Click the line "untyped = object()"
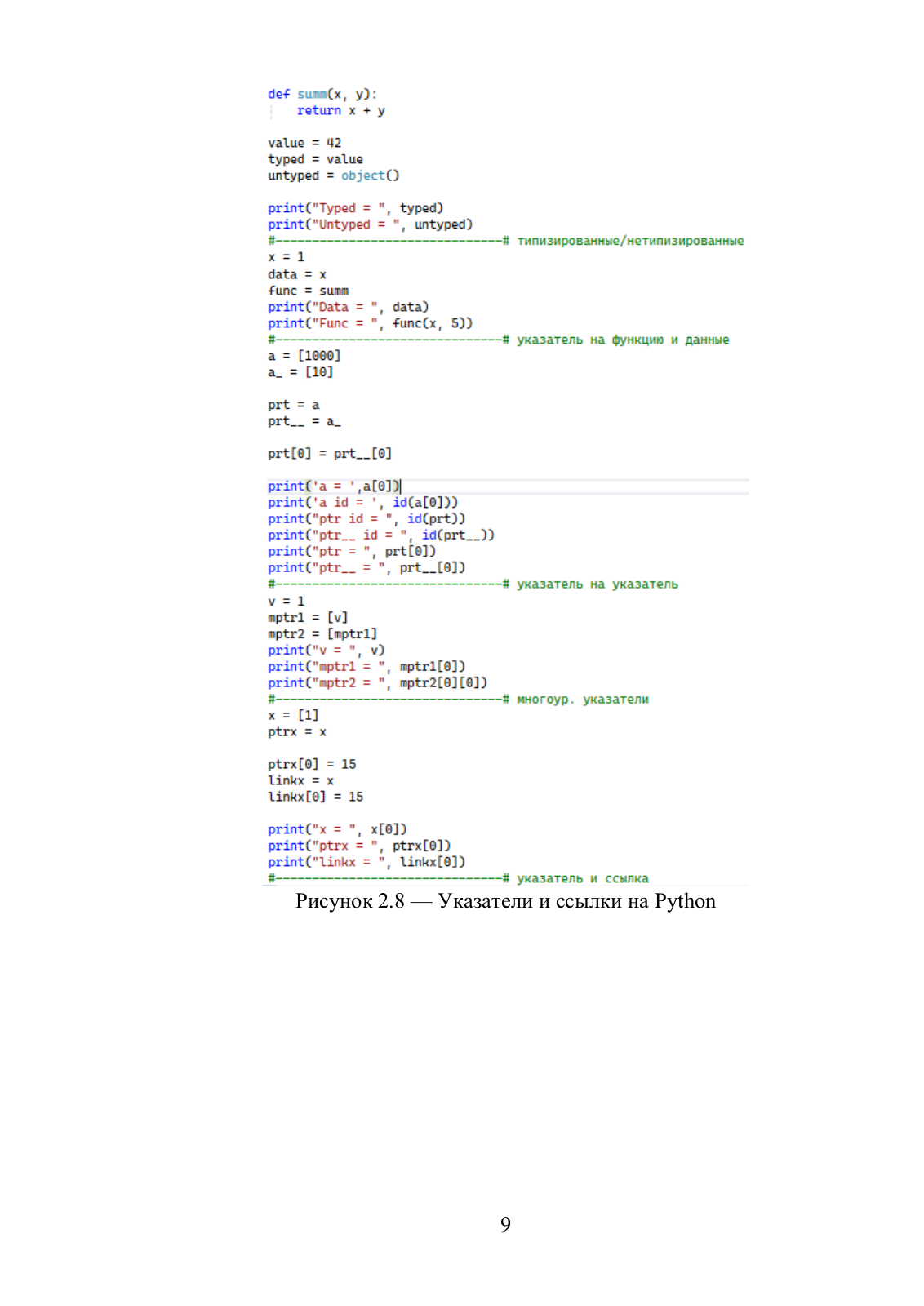This screenshot has width=924, height=1306. tap(333, 175)
